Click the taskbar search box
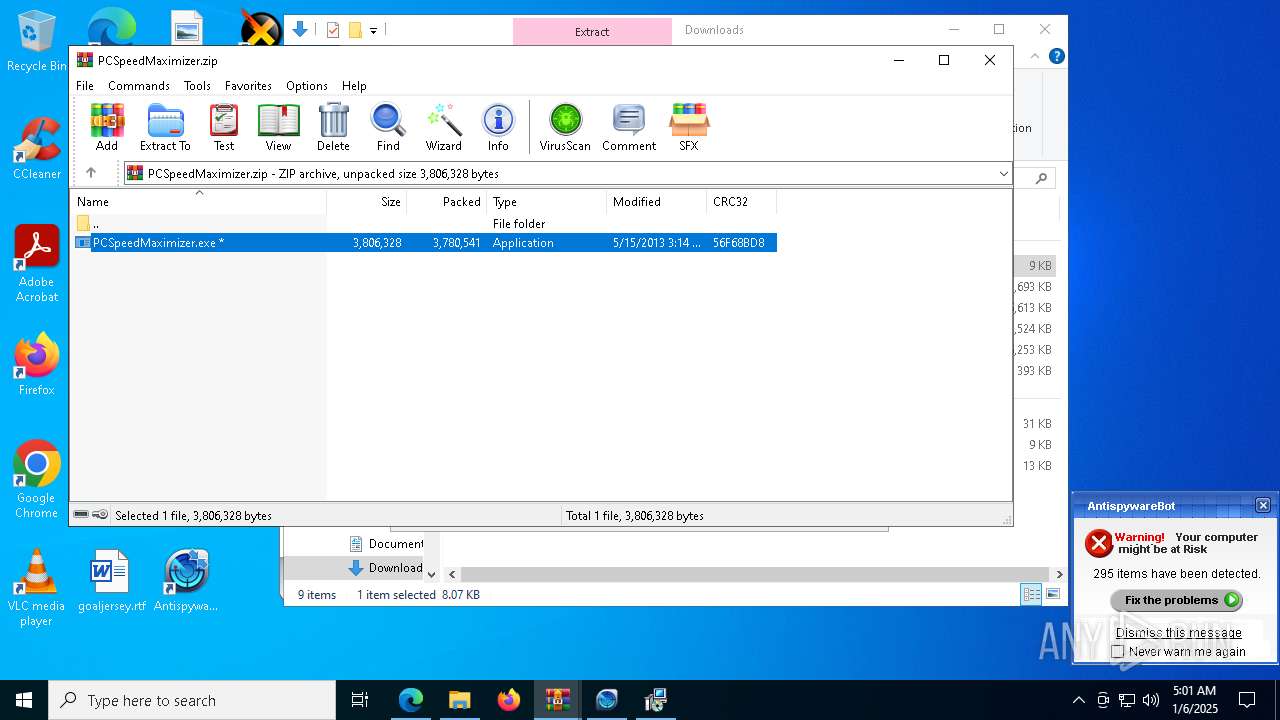Image resolution: width=1280 pixels, height=720 pixels. [192, 700]
